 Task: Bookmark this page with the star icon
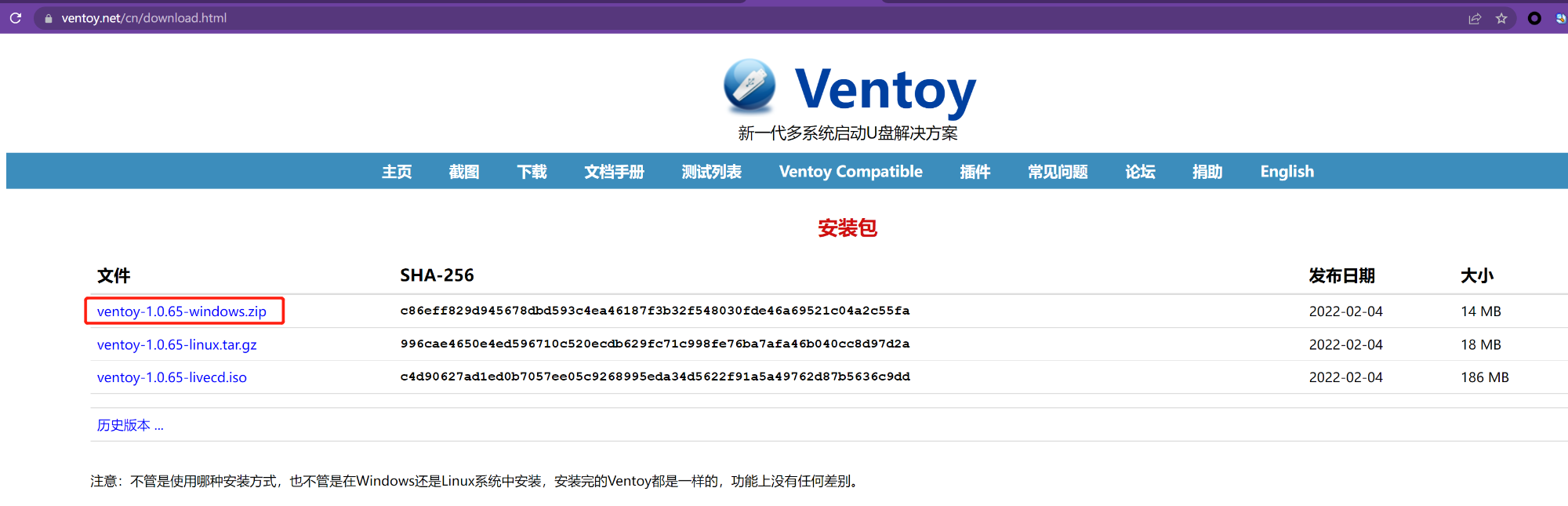tap(1501, 18)
